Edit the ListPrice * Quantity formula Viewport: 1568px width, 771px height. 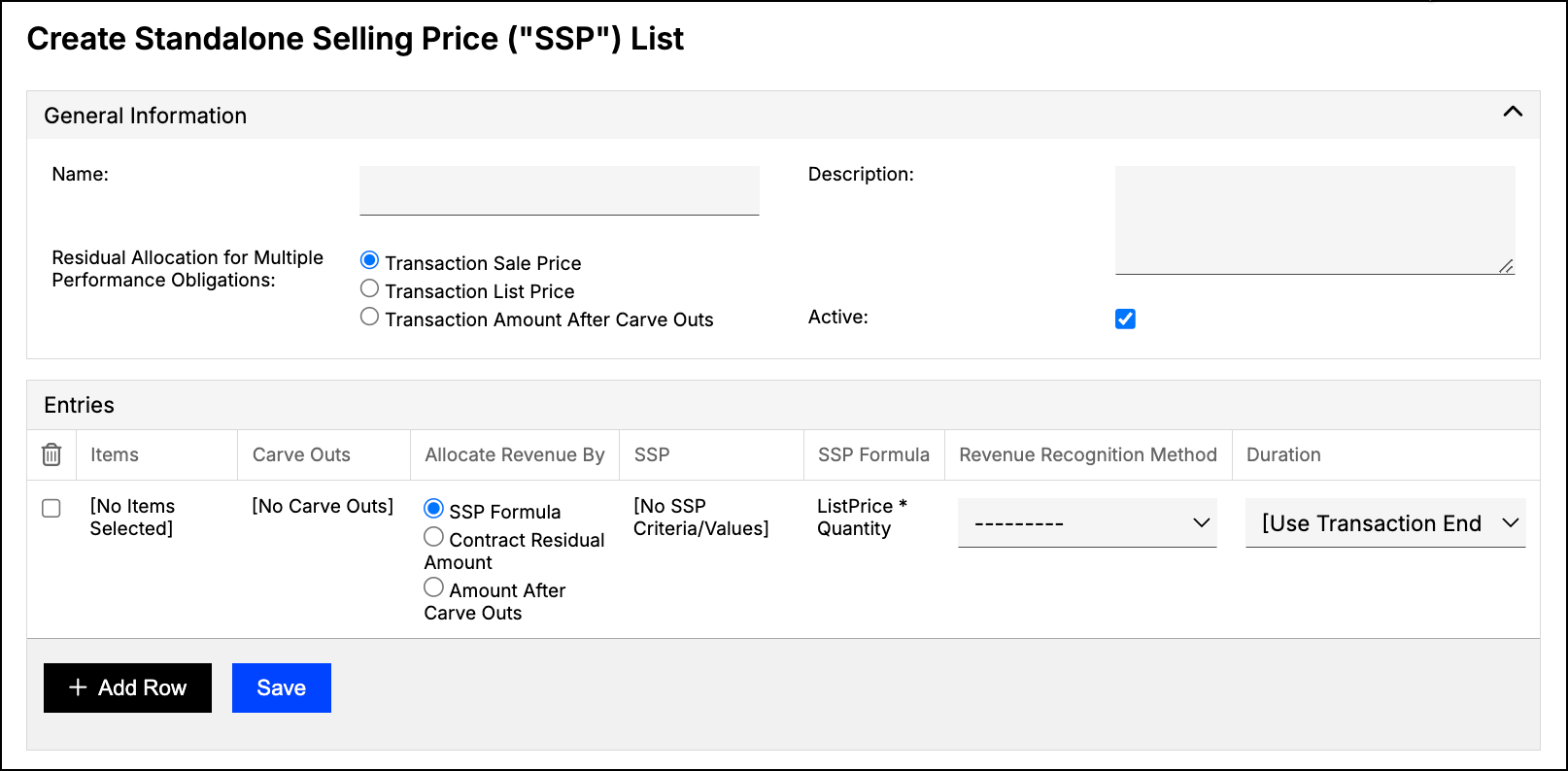862,518
